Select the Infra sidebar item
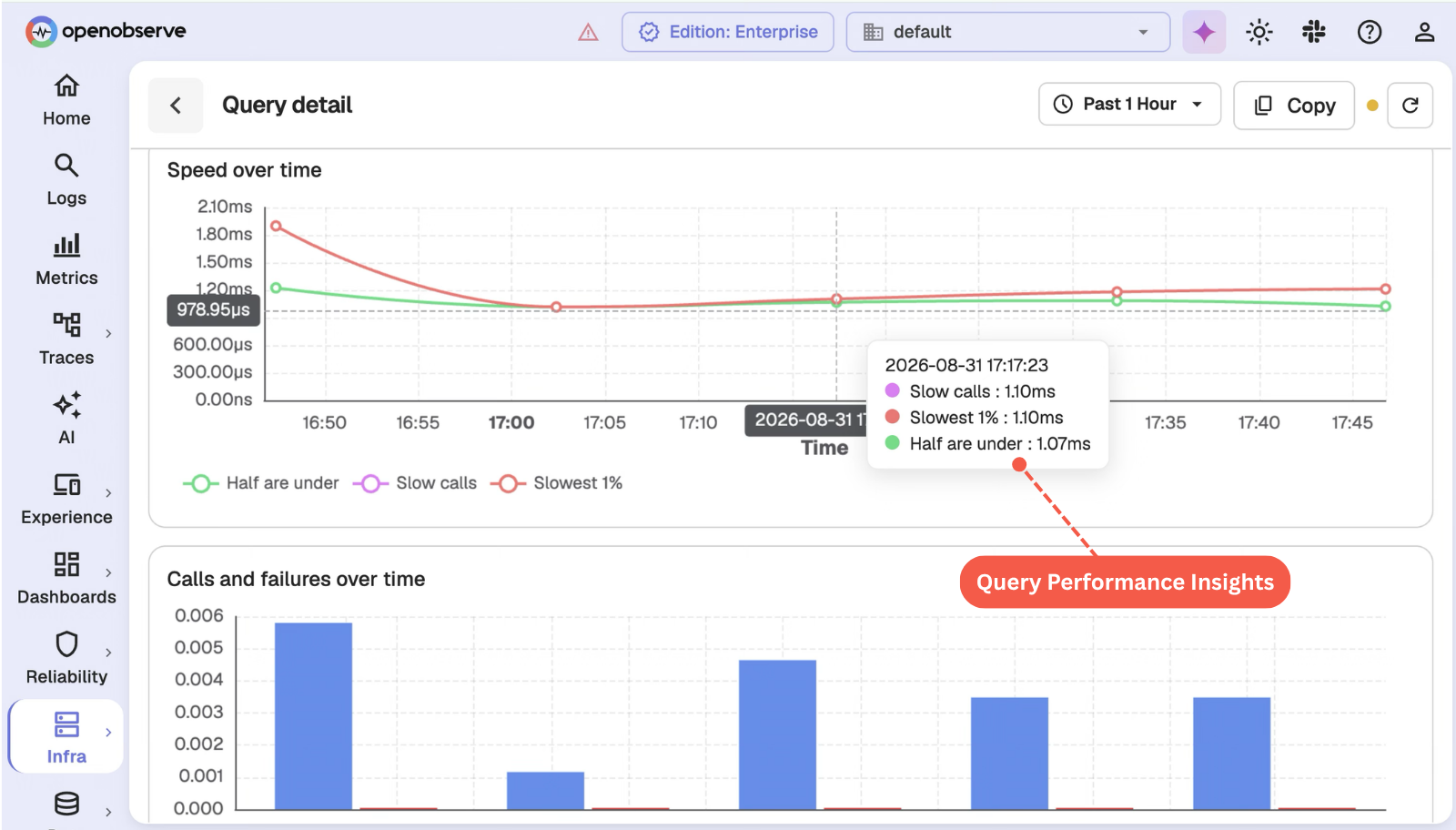 [x=66, y=738]
